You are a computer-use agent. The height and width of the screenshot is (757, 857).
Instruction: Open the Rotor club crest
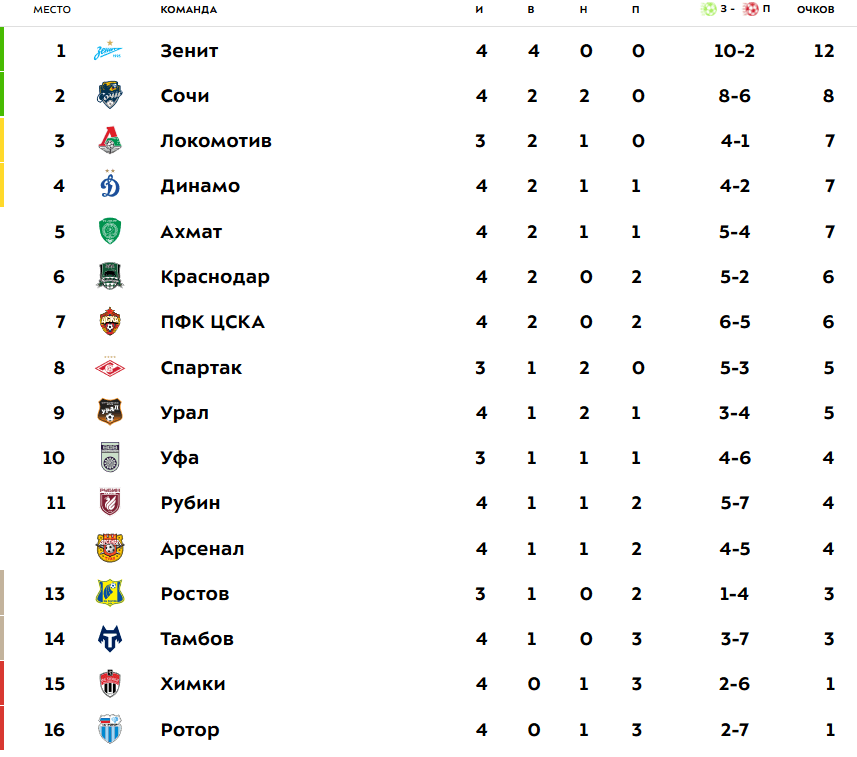pyautogui.click(x=110, y=729)
